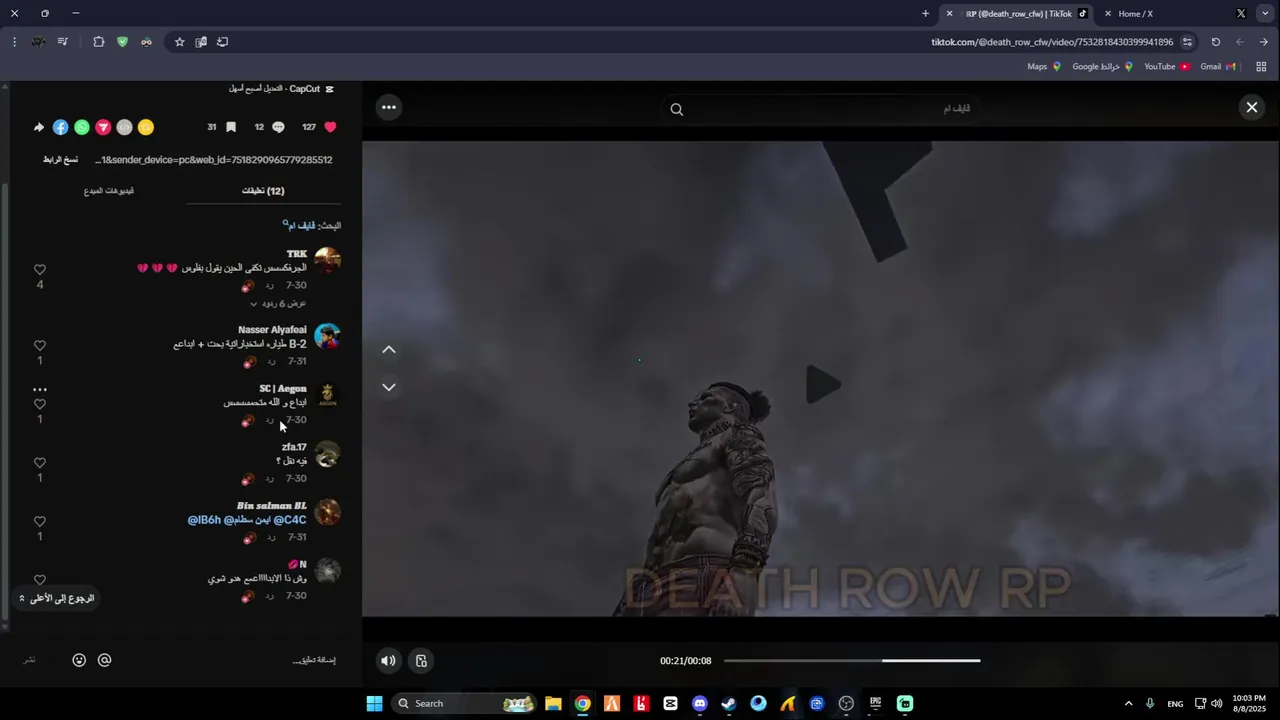The width and height of the screenshot is (1280, 720).
Task: Expand the 6 replies under TRK's comment
Action: (x=278, y=303)
